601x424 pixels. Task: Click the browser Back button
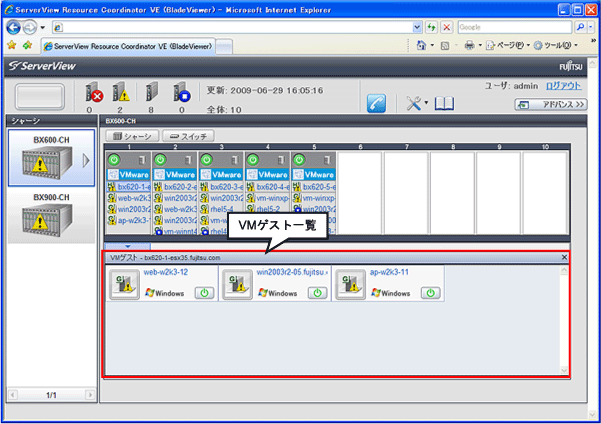click(x=14, y=27)
